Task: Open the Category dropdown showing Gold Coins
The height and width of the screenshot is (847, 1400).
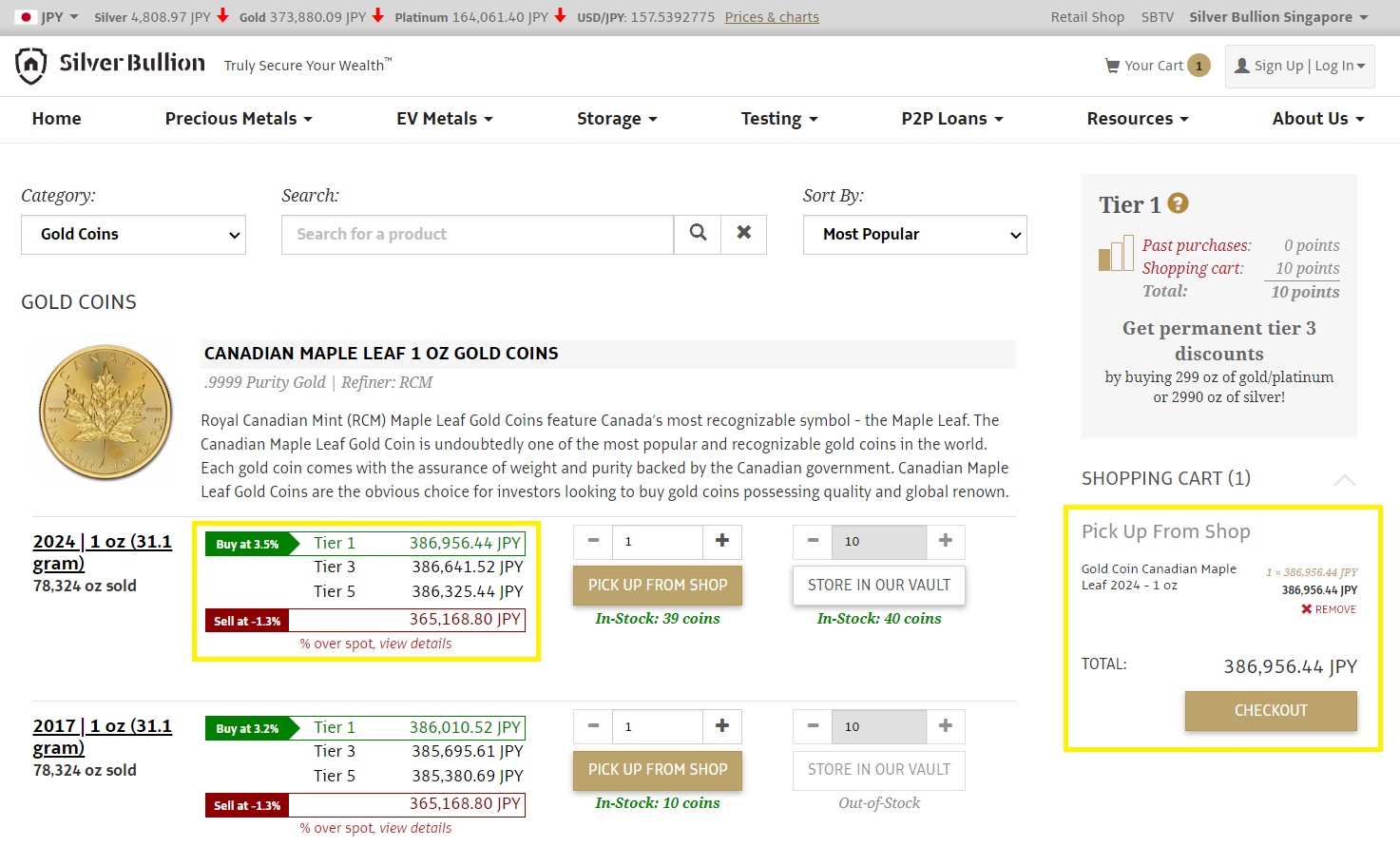Action: pyautogui.click(x=133, y=235)
